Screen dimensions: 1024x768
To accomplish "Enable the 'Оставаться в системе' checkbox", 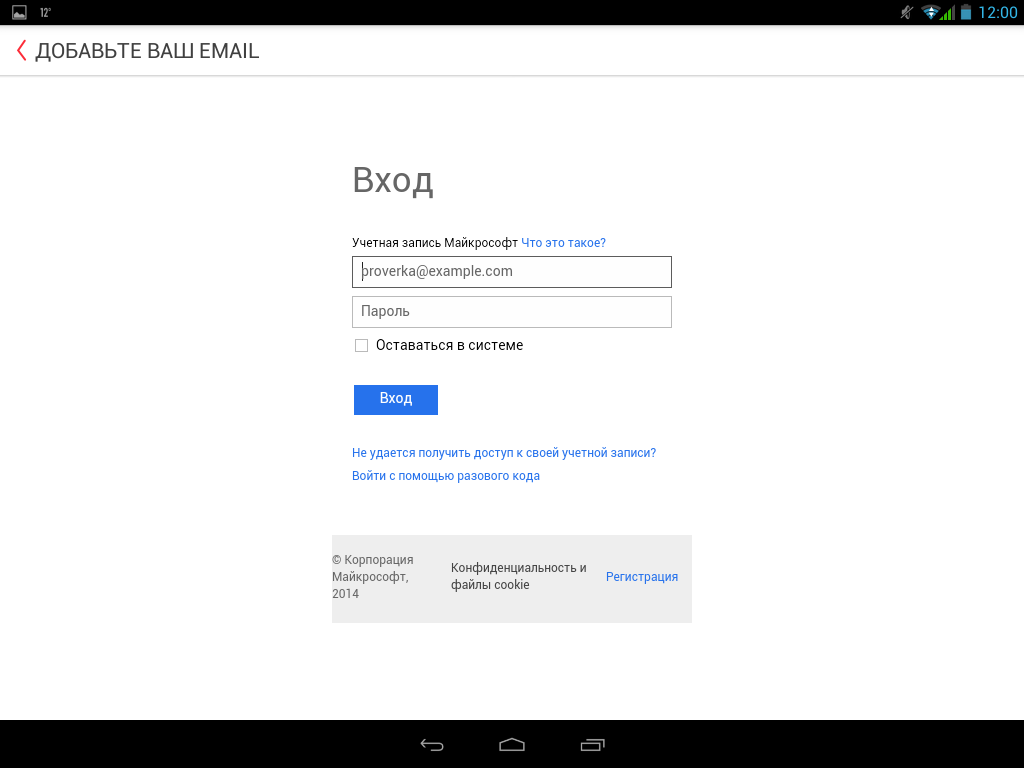I will 361,345.
